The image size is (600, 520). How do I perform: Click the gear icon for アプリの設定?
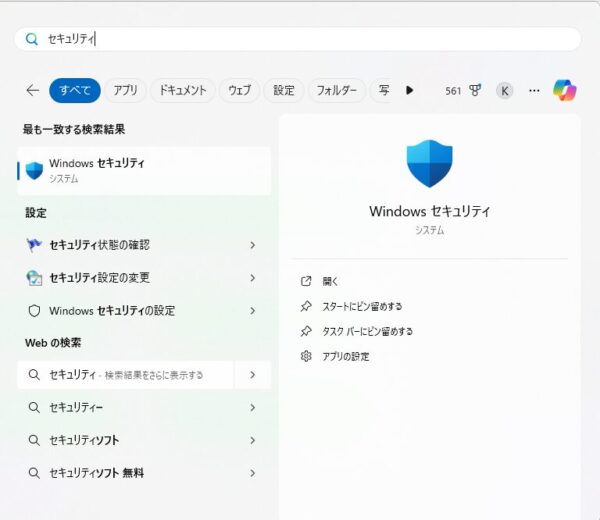pos(306,356)
